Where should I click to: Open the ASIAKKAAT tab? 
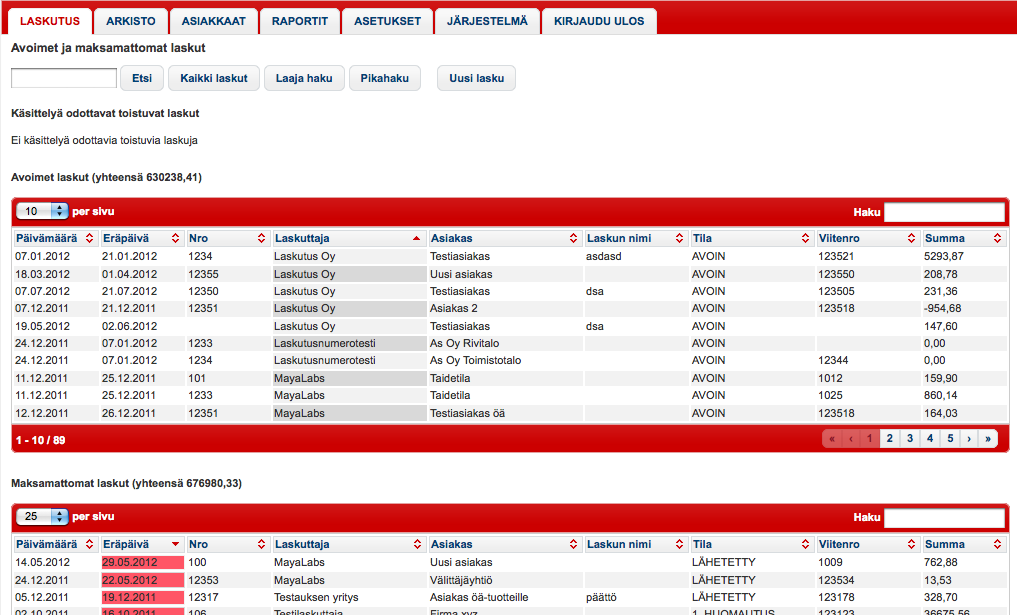point(213,20)
